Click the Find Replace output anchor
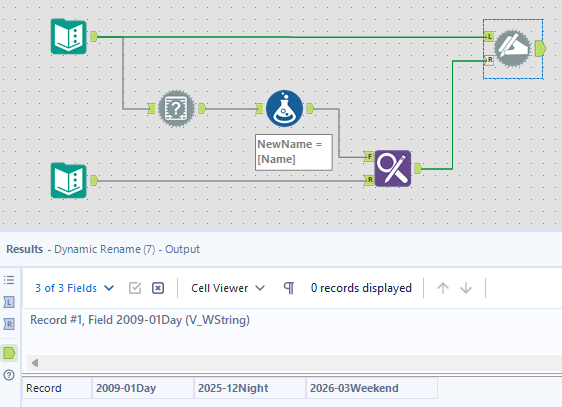The image size is (562, 407). pyautogui.click(x=418, y=168)
